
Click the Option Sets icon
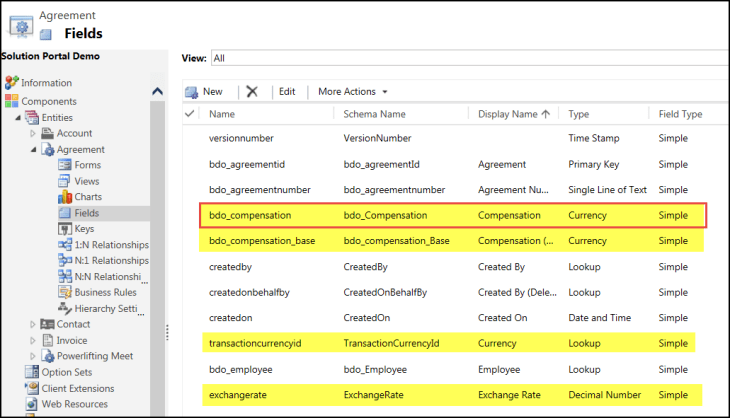[x=33, y=372]
